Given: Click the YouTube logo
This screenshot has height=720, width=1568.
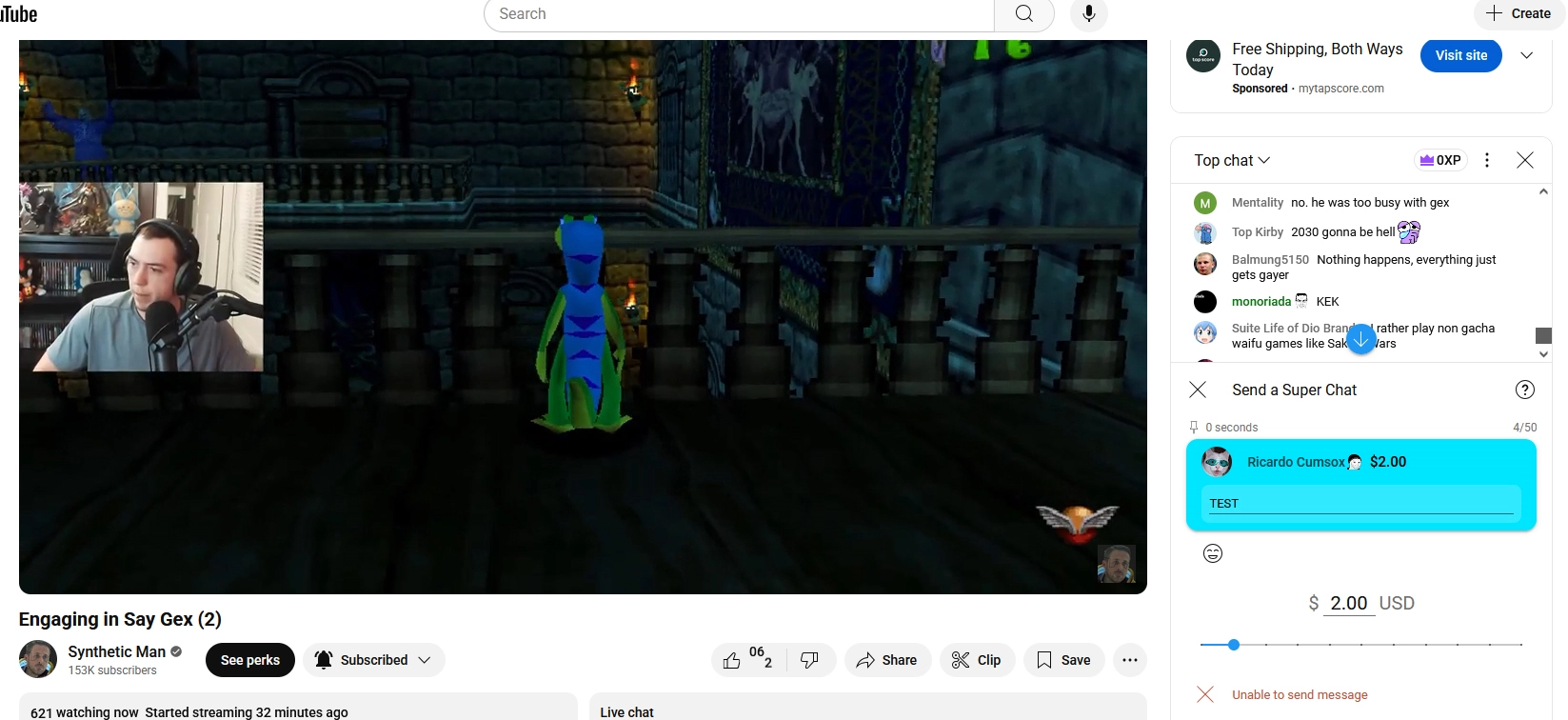Looking at the screenshot, I should tap(18, 14).
